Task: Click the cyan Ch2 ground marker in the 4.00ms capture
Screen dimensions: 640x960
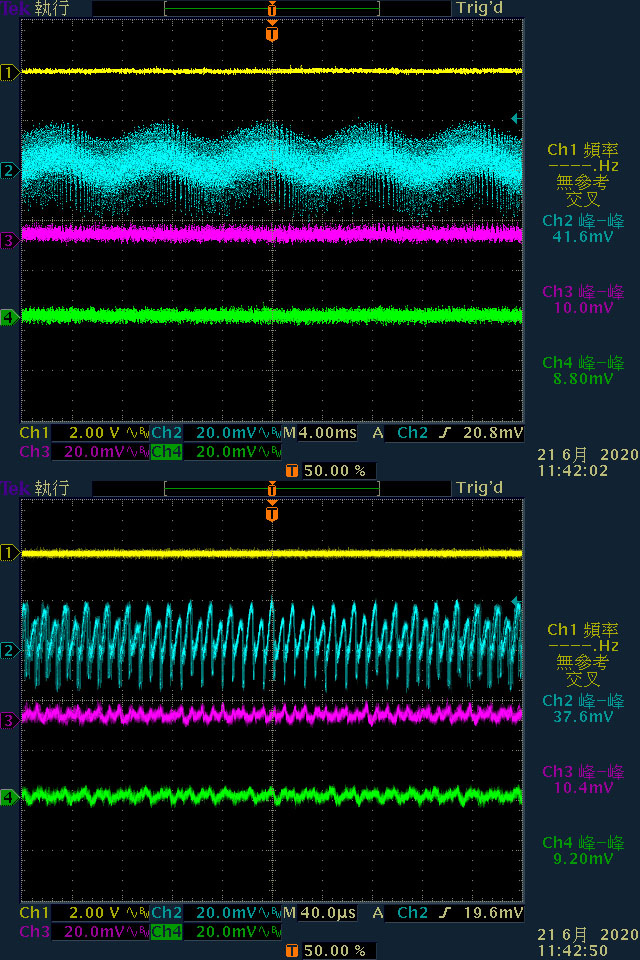Action: [x=10, y=170]
